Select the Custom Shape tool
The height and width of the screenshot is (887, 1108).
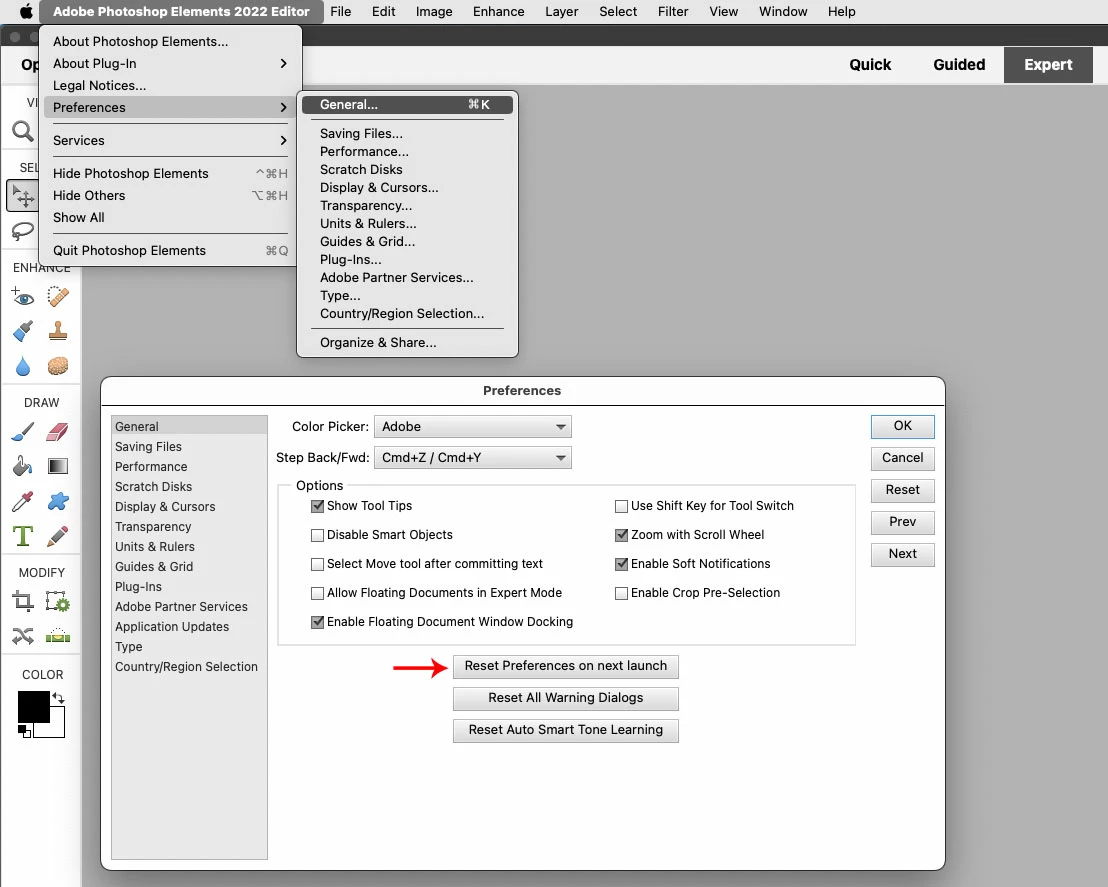[x=58, y=501]
